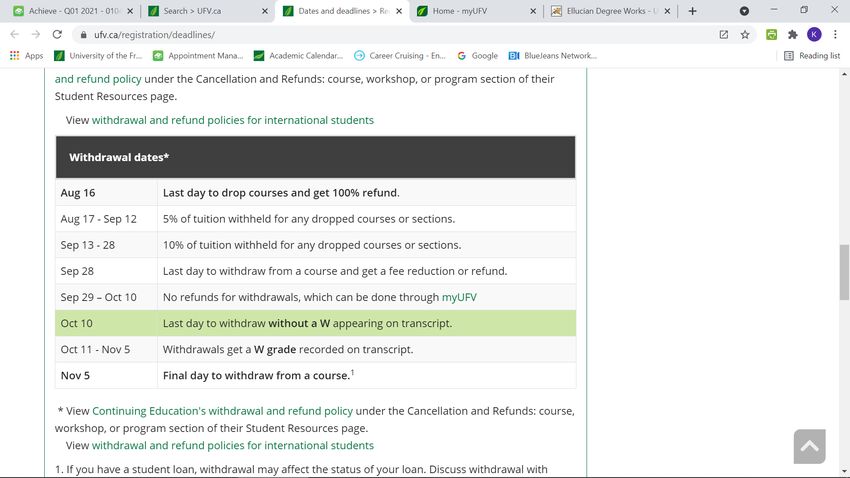
Task: Open Continuing Education's withdrawal and refund policy link
Action: tap(222, 411)
